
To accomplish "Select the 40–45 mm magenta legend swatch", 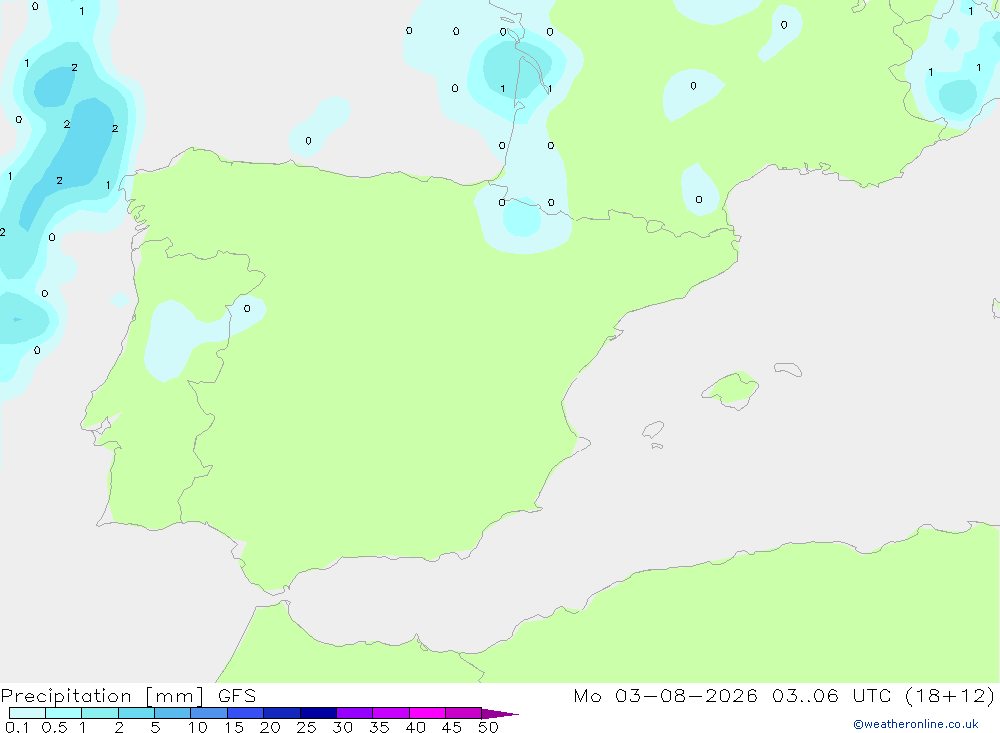I will [x=427, y=713].
